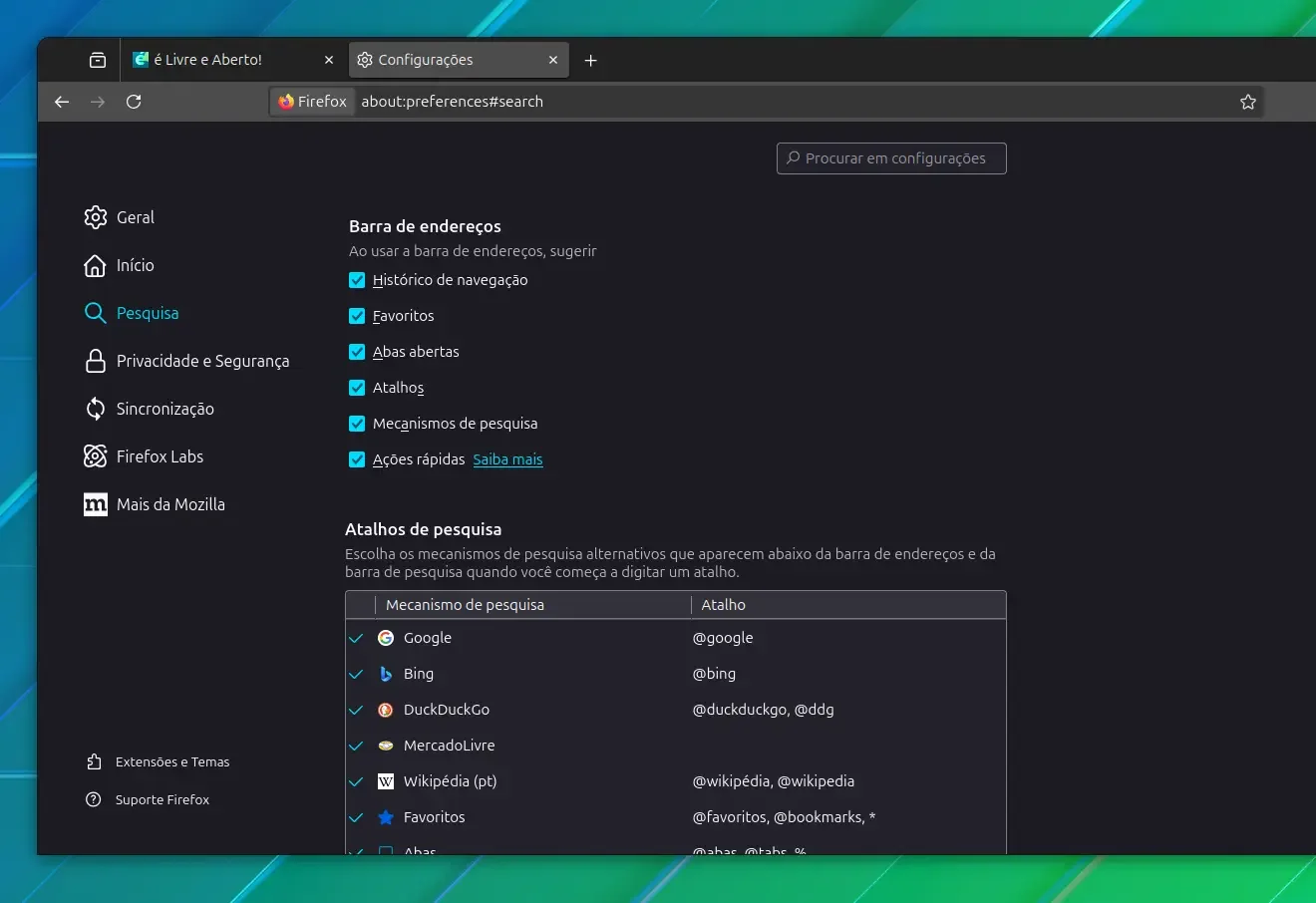Viewport: 1316px width, 903px height.
Task: Uncheck the Favoritos suggestion checkbox
Action: pos(357,316)
